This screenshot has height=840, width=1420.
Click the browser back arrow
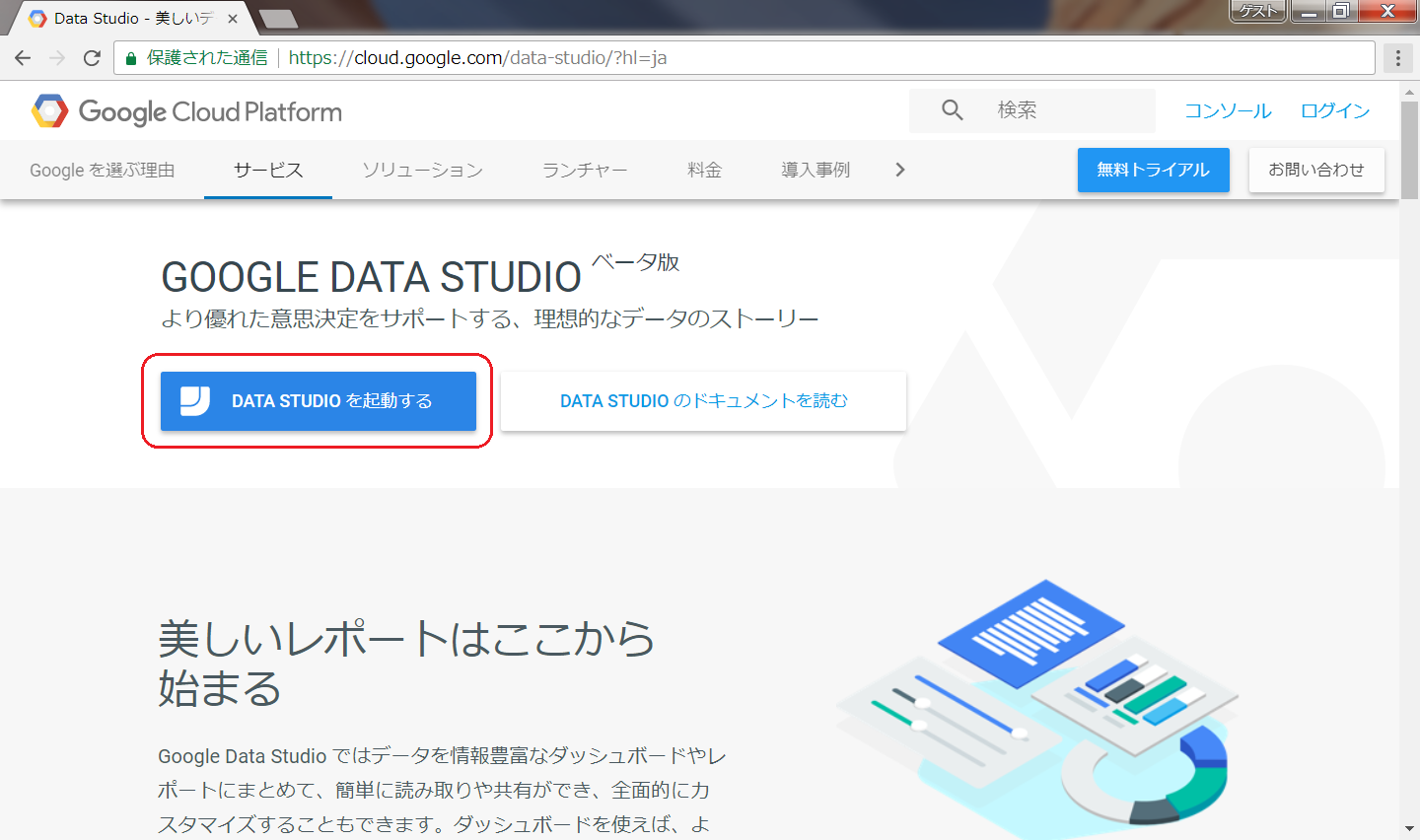click(x=23, y=58)
